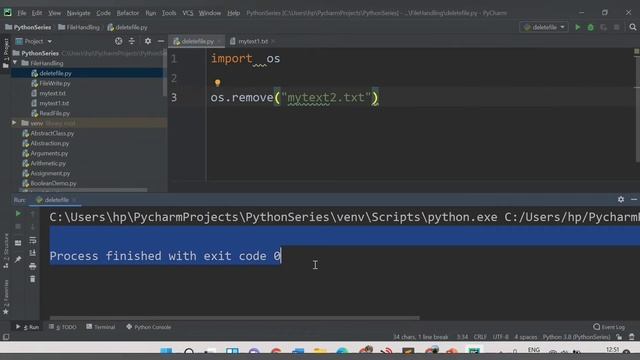Show the intention light bulb actions on line 2
640x360 pixels.
(x=218, y=83)
